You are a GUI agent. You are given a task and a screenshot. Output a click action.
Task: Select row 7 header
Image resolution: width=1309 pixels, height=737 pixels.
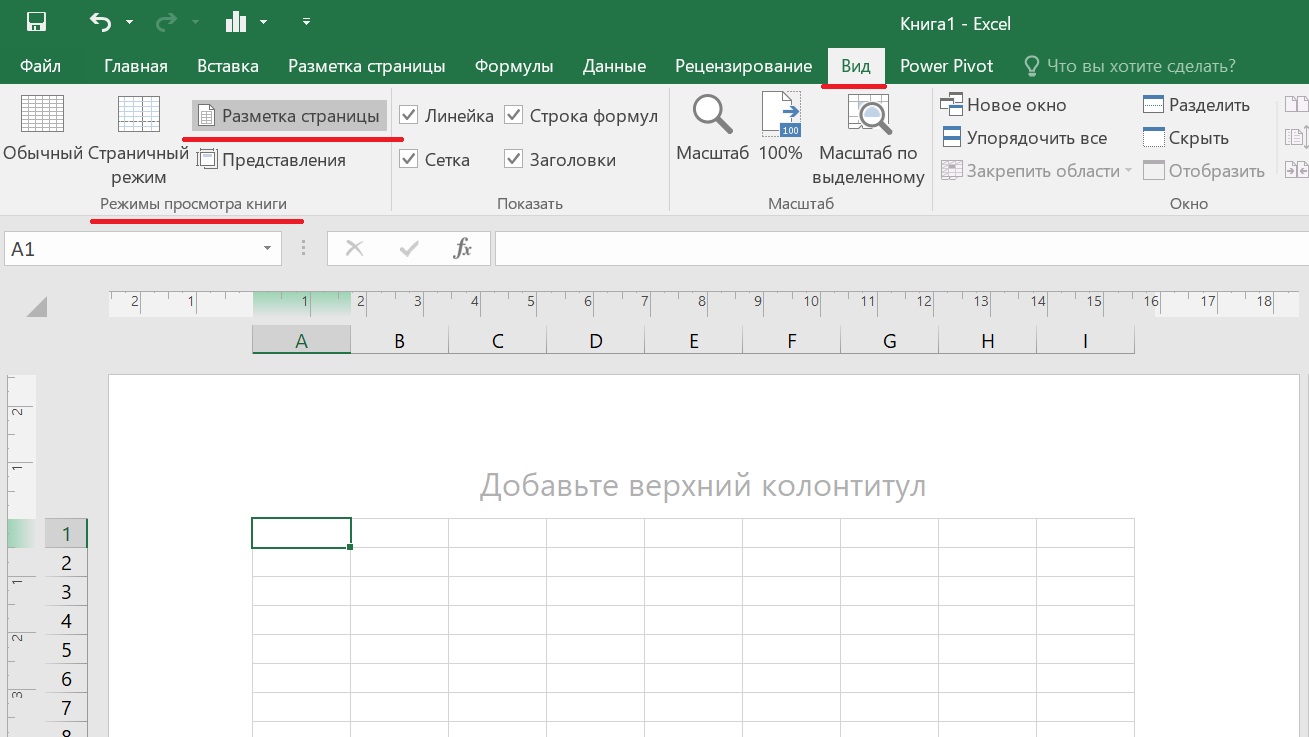(x=67, y=707)
